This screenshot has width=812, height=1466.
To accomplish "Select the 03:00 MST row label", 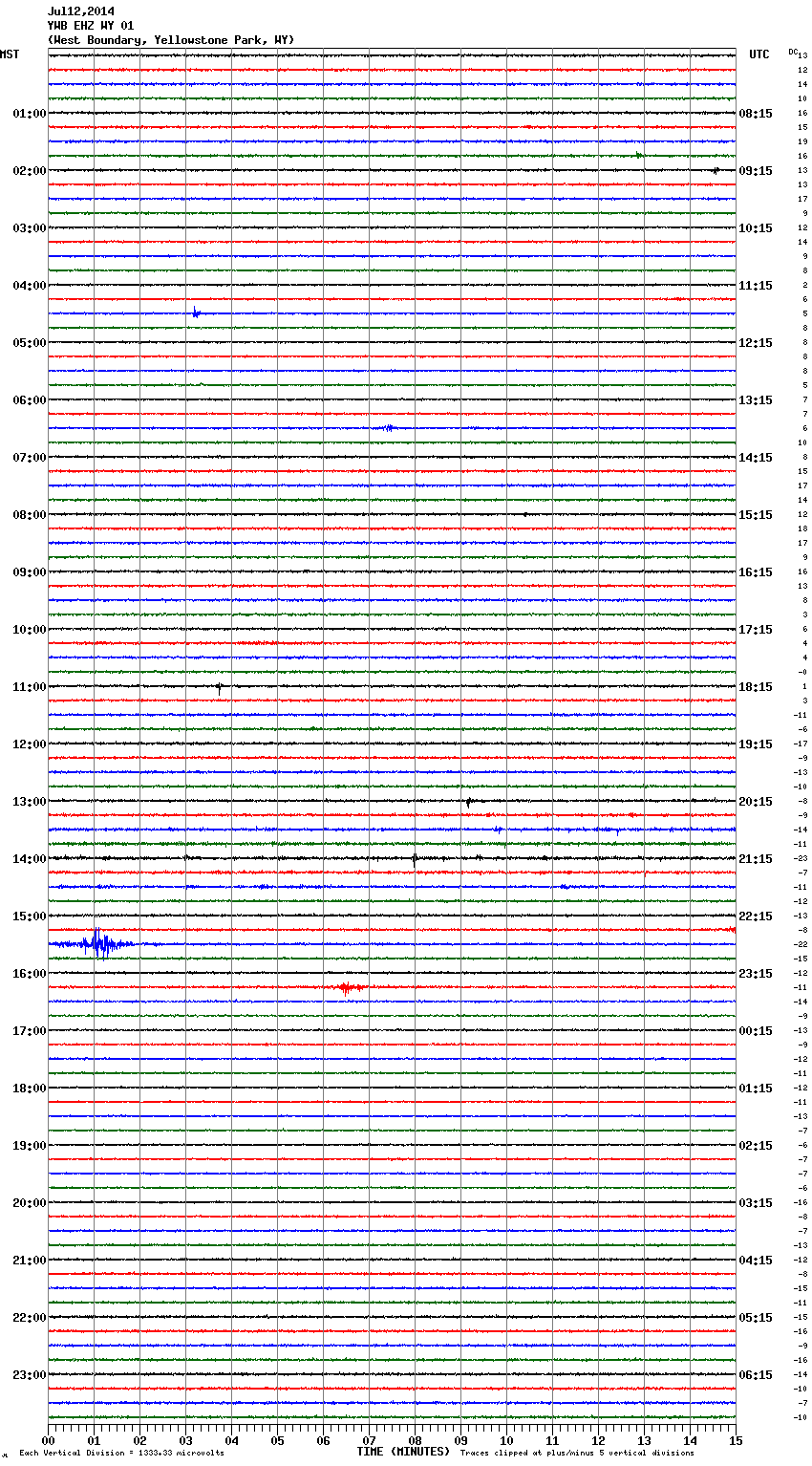I will [x=30, y=228].
